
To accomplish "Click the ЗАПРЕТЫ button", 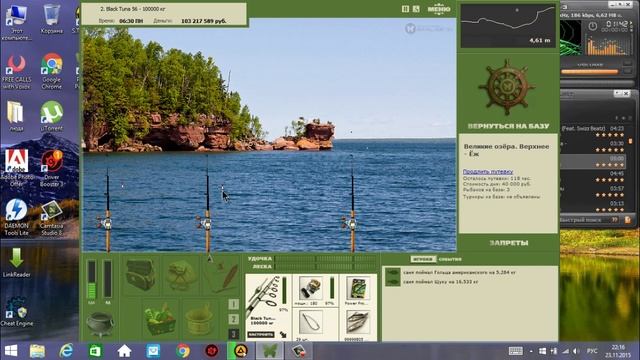I will pyautogui.click(x=508, y=243).
